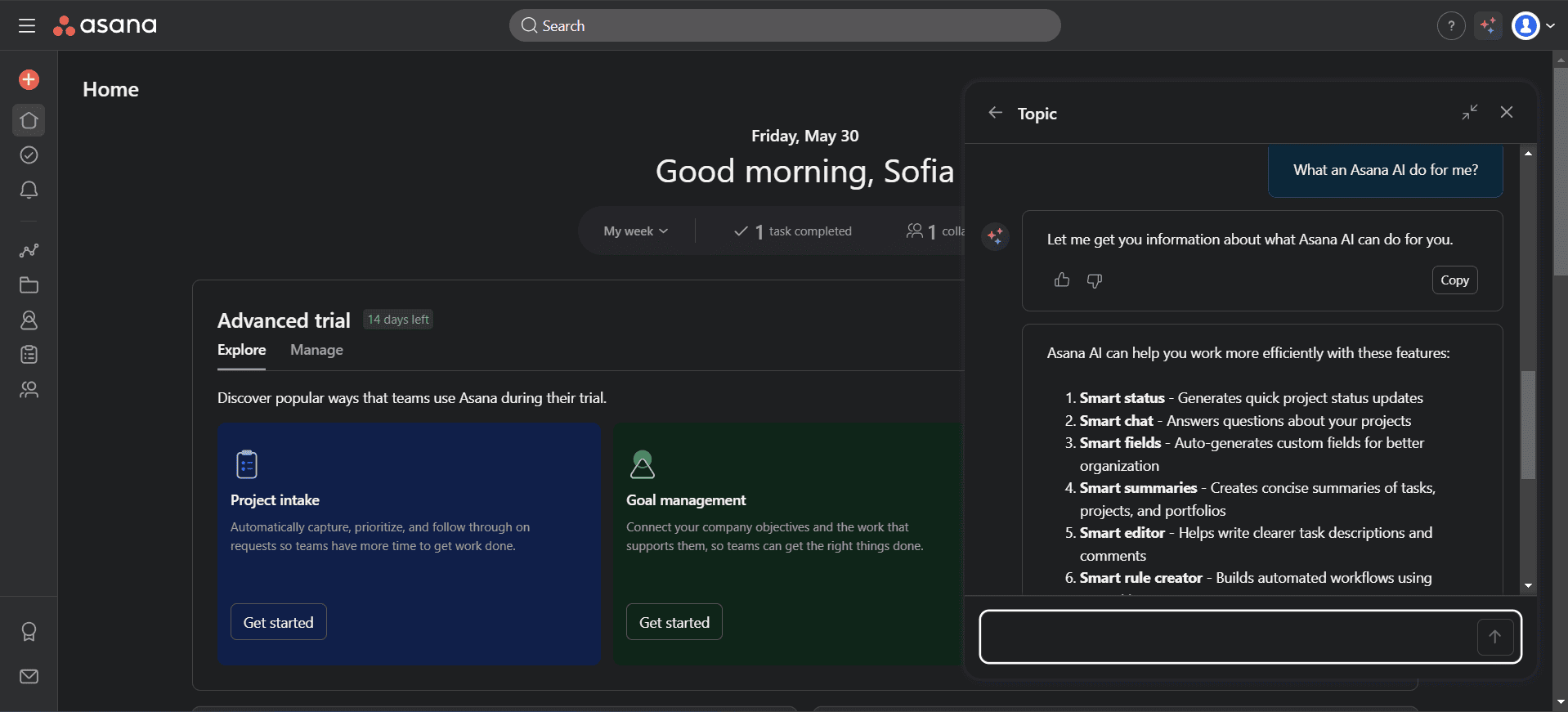Give thumbs up to AI response
Viewport: 1568px width, 712px height.
(1062, 280)
